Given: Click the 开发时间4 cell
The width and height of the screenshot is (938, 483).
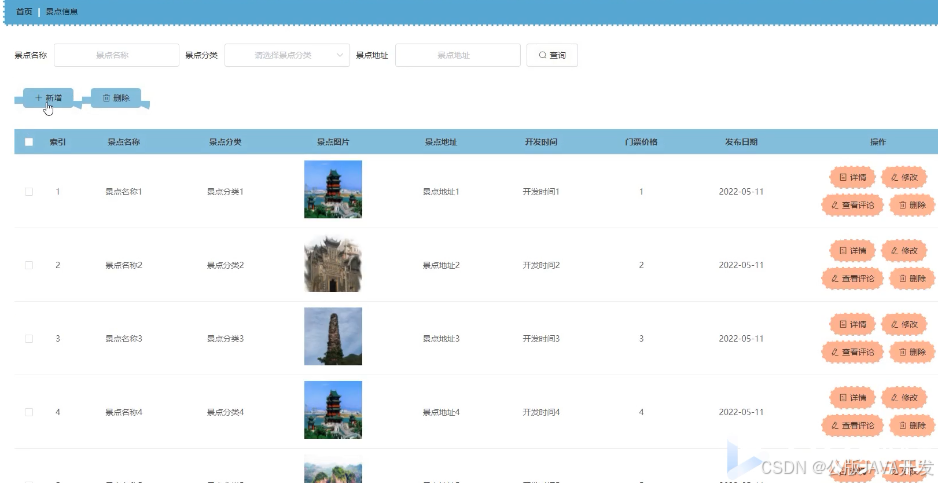Looking at the screenshot, I should click(541, 412).
